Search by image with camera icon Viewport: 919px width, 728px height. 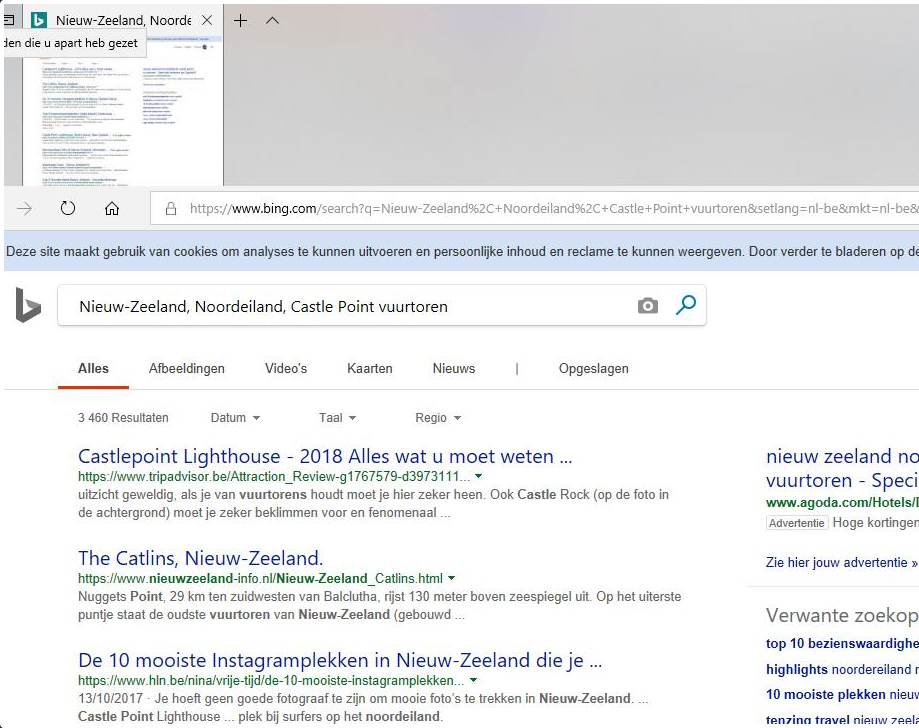click(648, 306)
